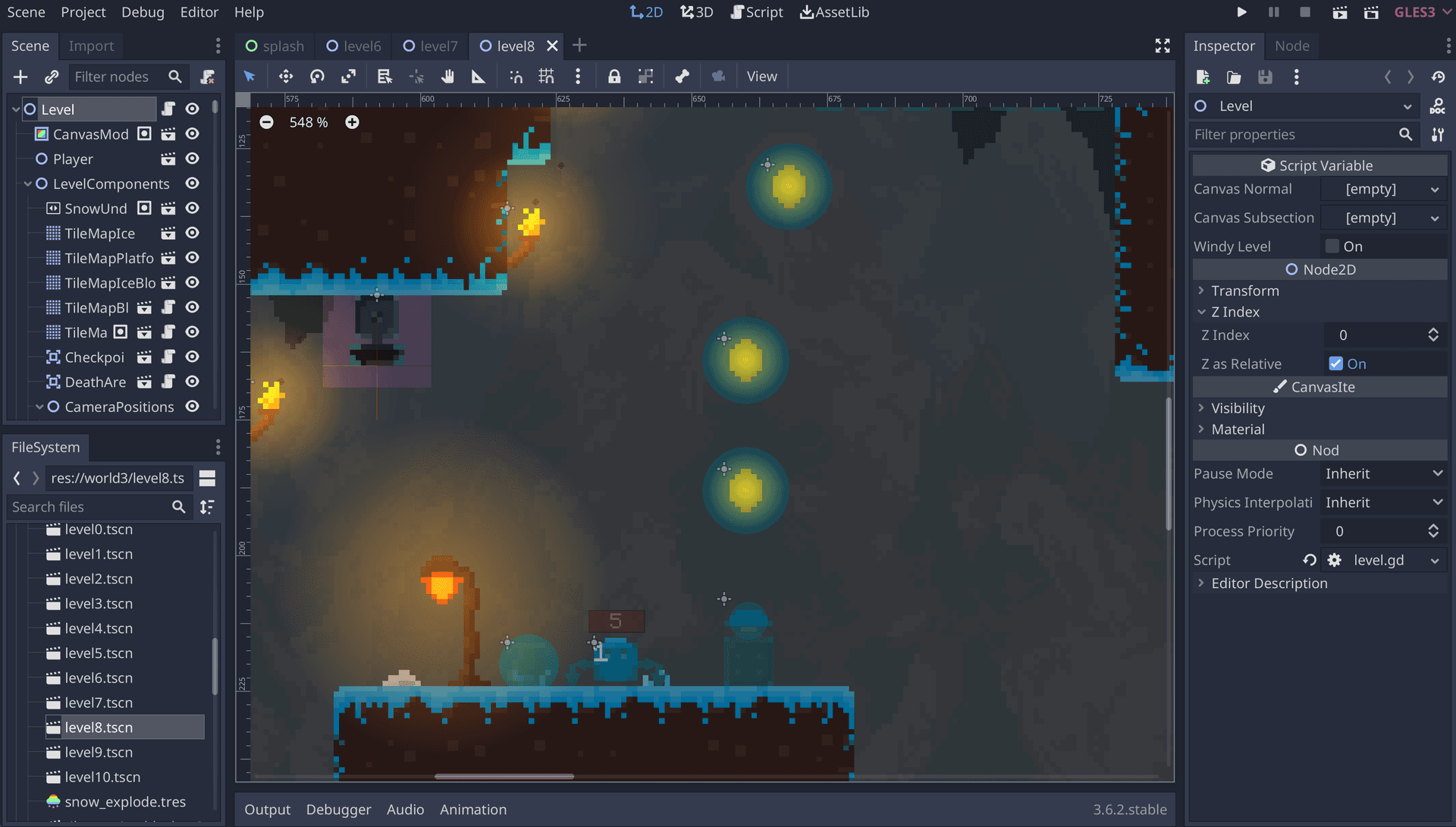
Task: Activate the Scale Mode tool
Action: (348, 77)
